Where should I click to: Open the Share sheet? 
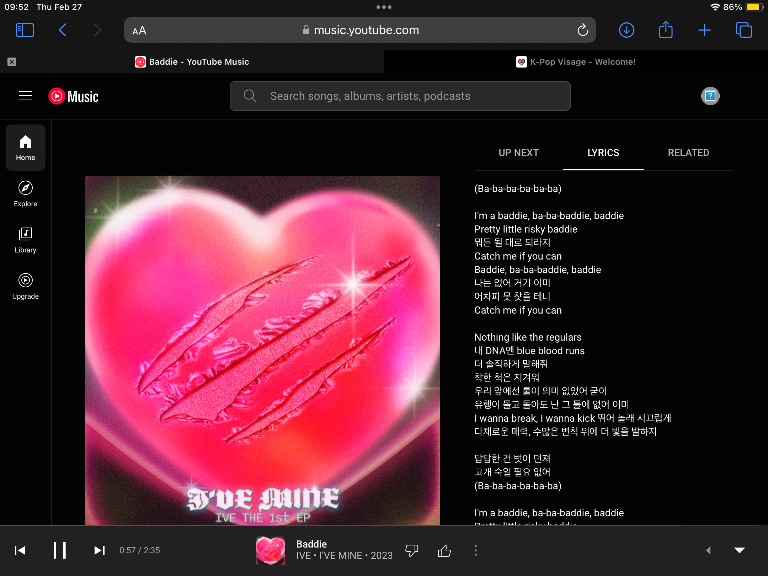666,30
